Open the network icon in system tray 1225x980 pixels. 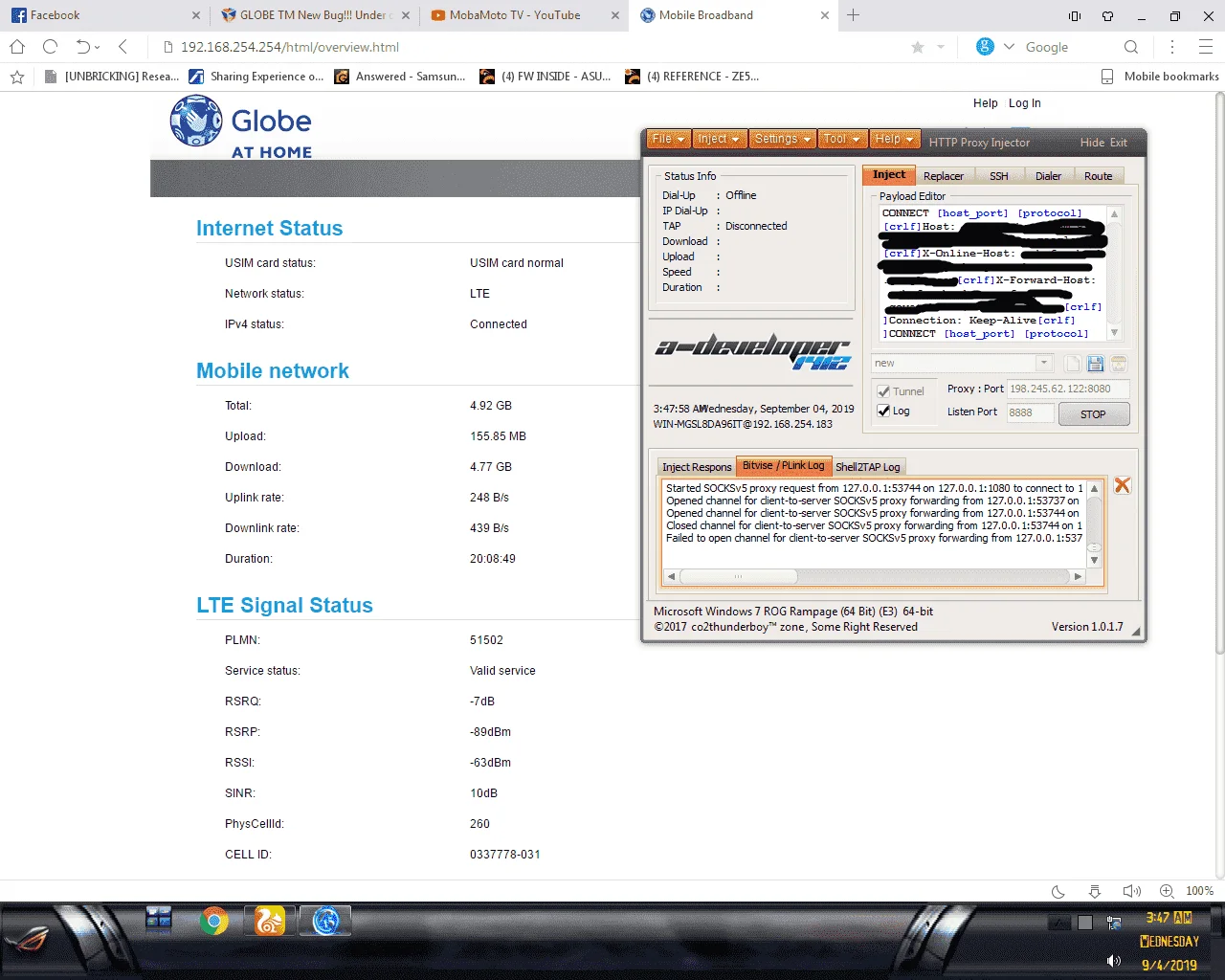1114,923
